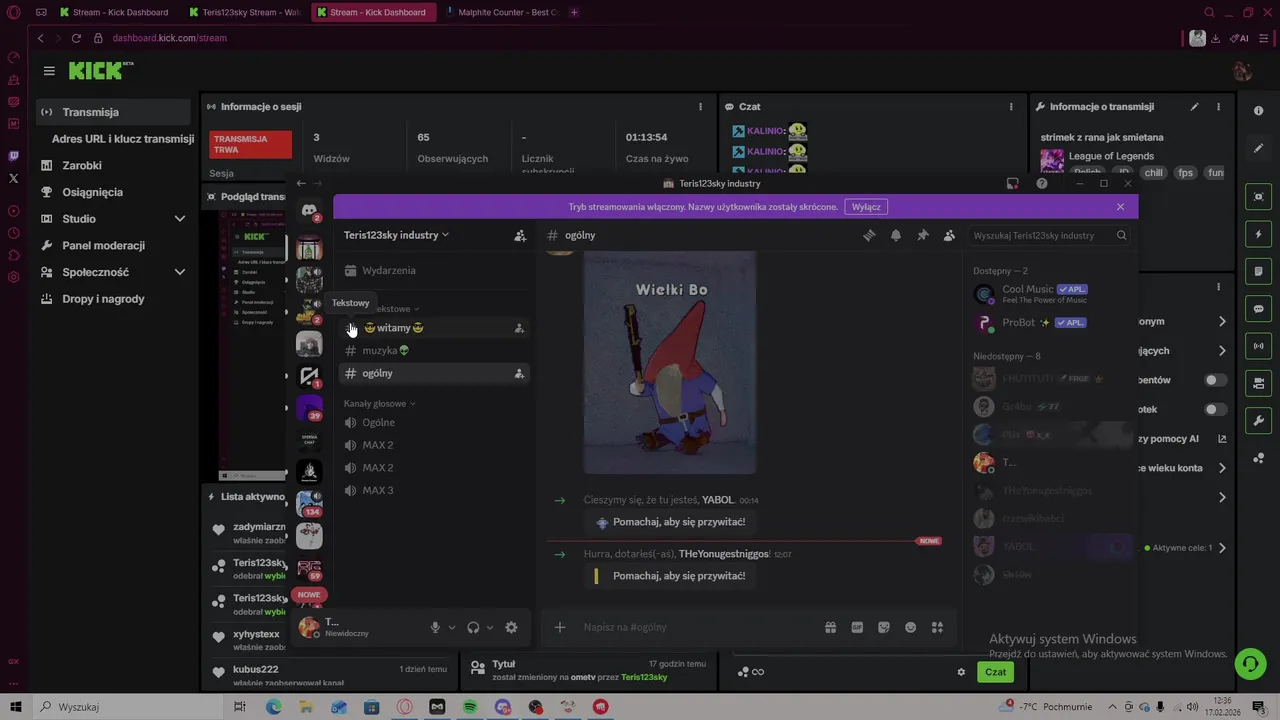Open Transmisja in Kick sidebar
Viewport: 1280px width, 720px height.
click(112, 112)
